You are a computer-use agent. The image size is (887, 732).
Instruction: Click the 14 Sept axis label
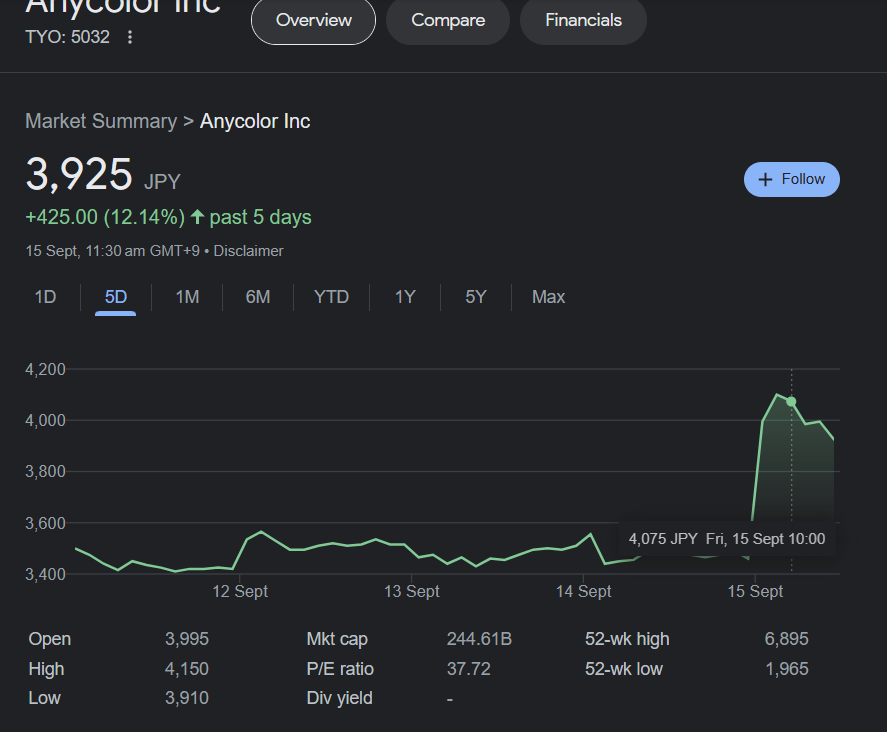pos(583,591)
